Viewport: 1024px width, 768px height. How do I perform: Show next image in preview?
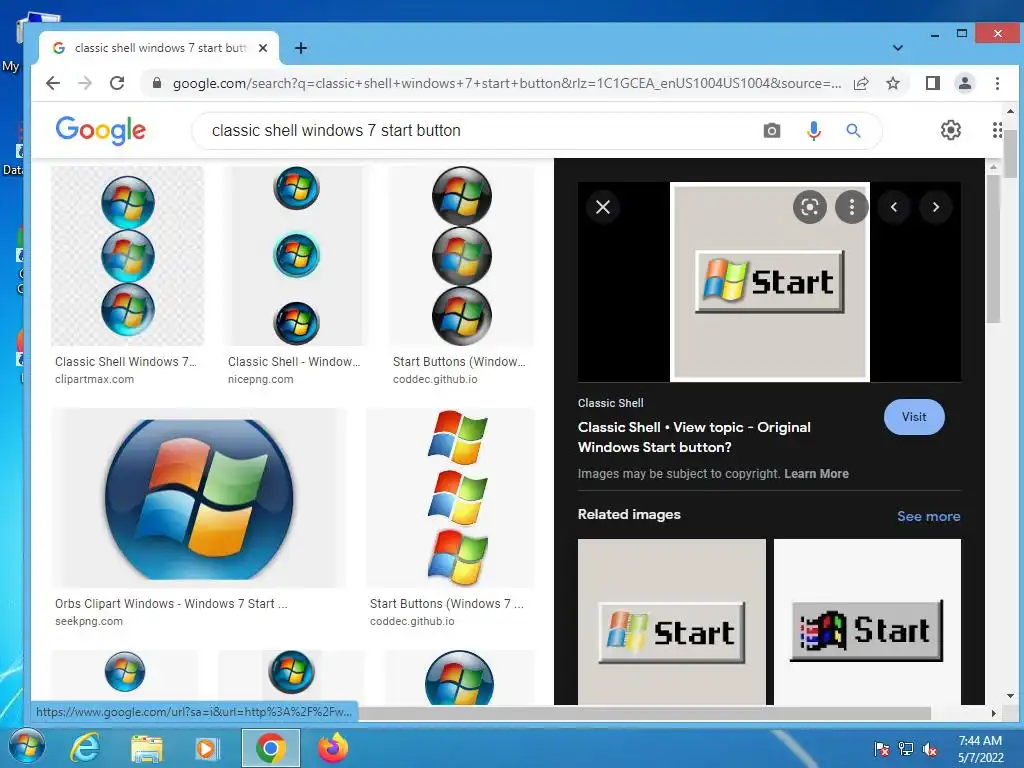click(935, 207)
